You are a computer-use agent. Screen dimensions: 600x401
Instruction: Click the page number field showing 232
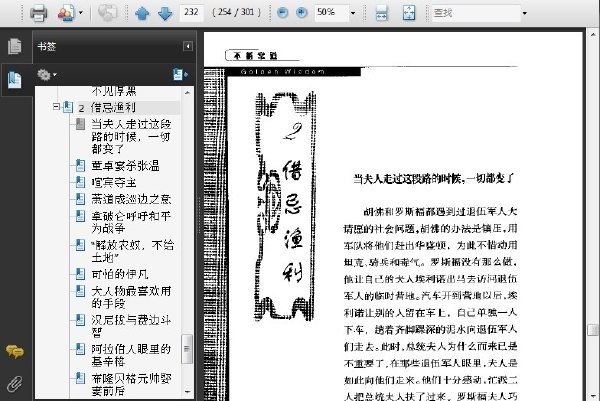(x=191, y=12)
